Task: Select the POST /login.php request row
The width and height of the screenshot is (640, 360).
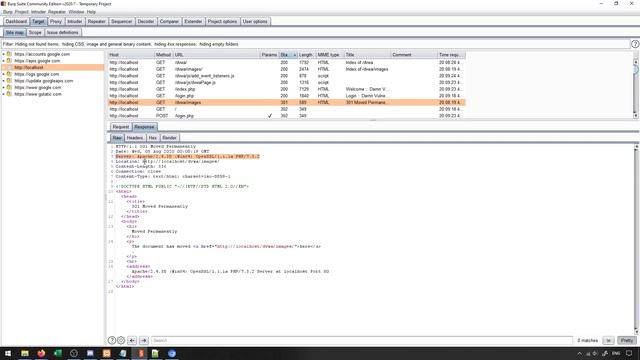Action: point(287,116)
